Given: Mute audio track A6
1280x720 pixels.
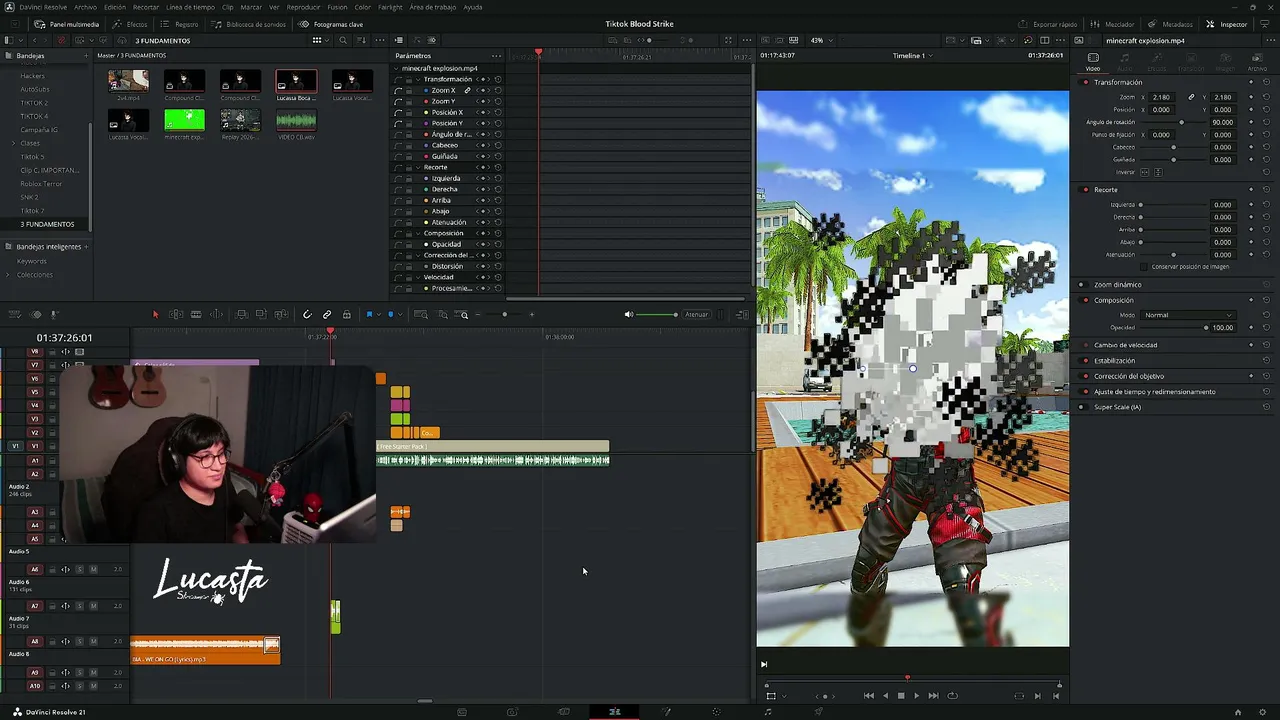Looking at the screenshot, I should [x=93, y=570].
